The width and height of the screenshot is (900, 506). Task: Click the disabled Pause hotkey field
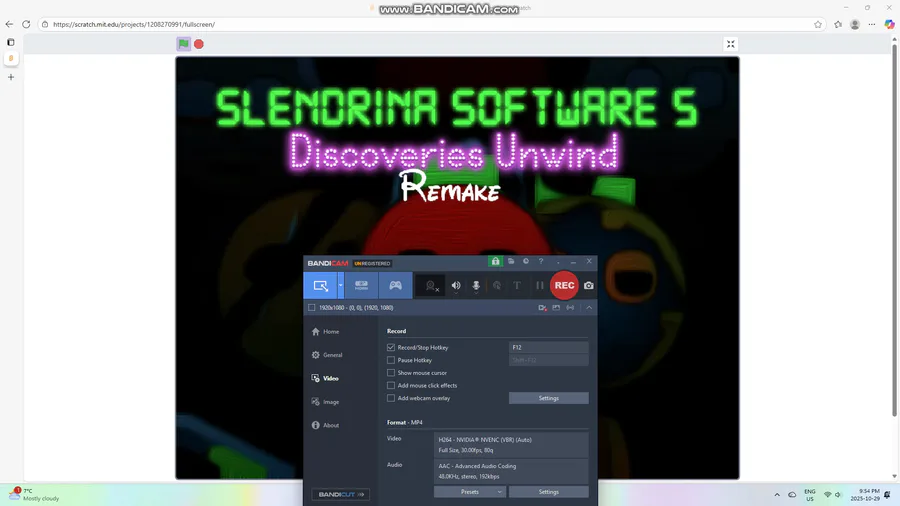(549, 360)
